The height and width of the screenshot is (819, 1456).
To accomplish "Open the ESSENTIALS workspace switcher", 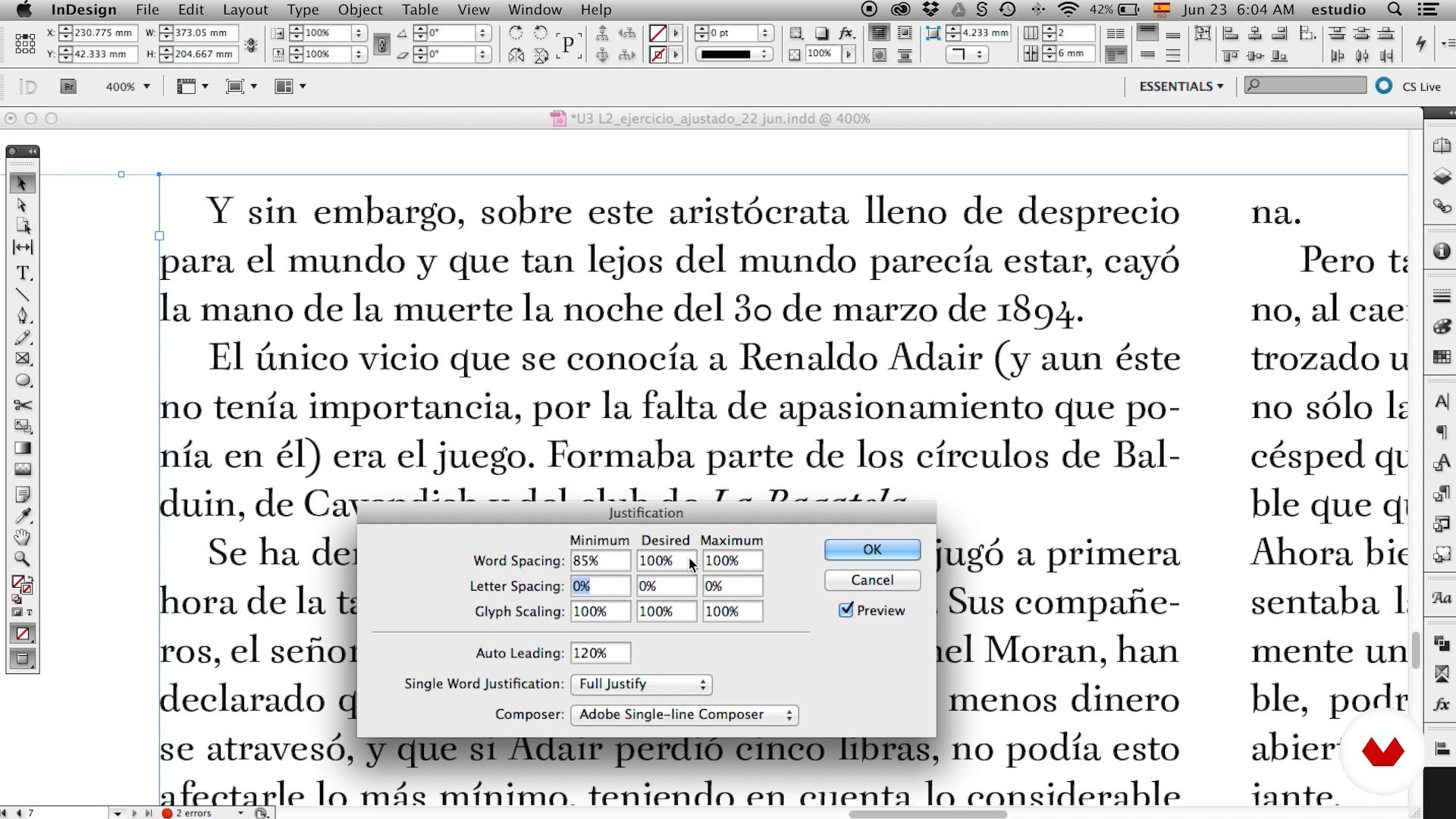I will tap(1181, 86).
